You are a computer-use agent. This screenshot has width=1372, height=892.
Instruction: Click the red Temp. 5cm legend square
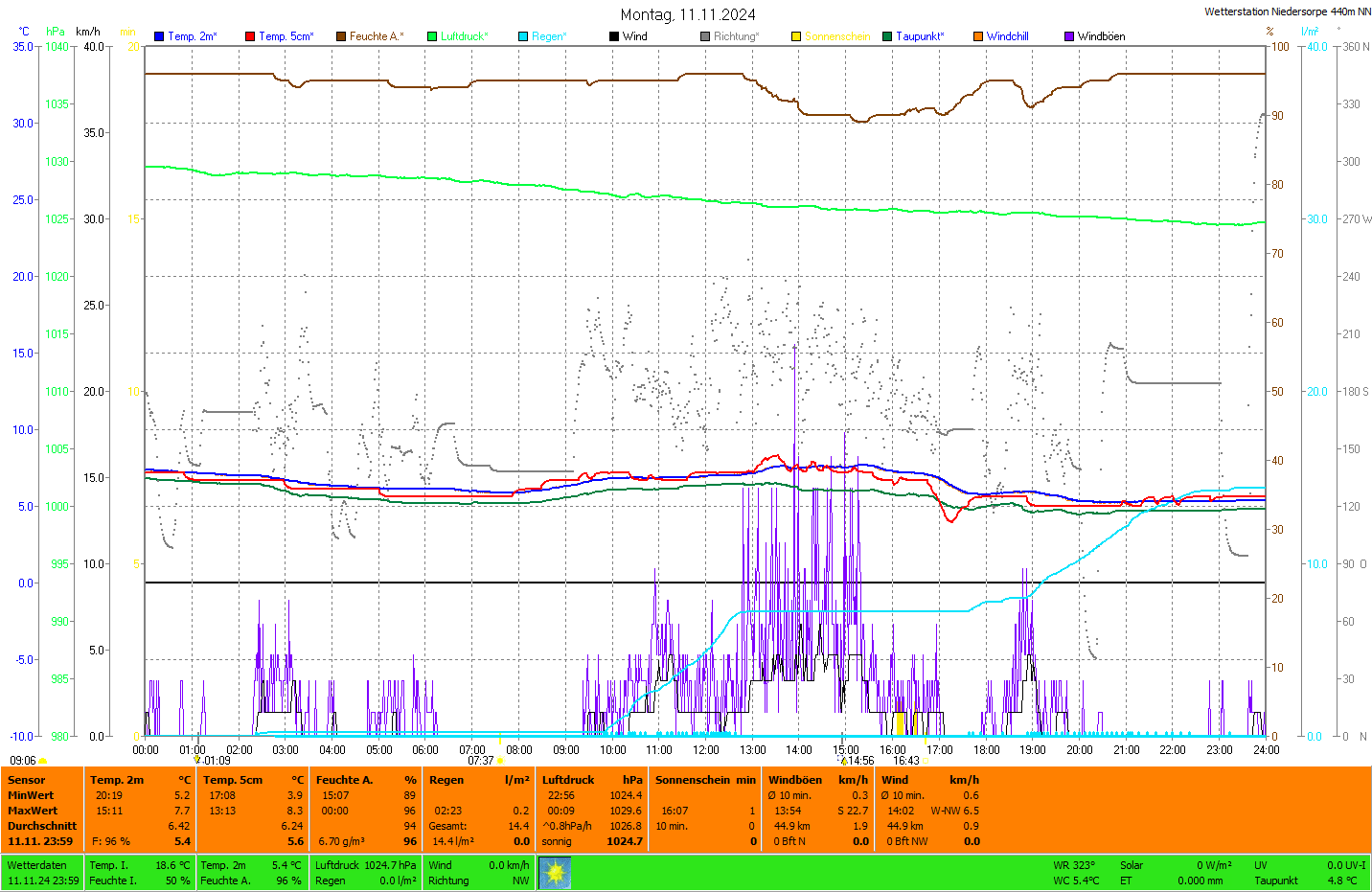click(x=250, y=36)
